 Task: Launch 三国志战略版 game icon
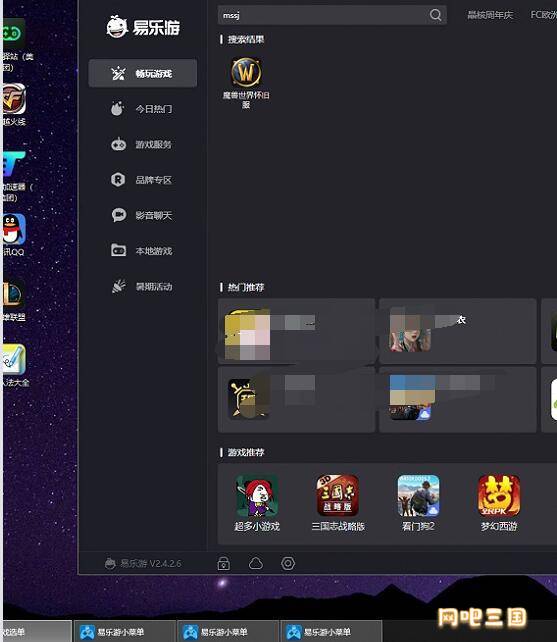point(338,495)
